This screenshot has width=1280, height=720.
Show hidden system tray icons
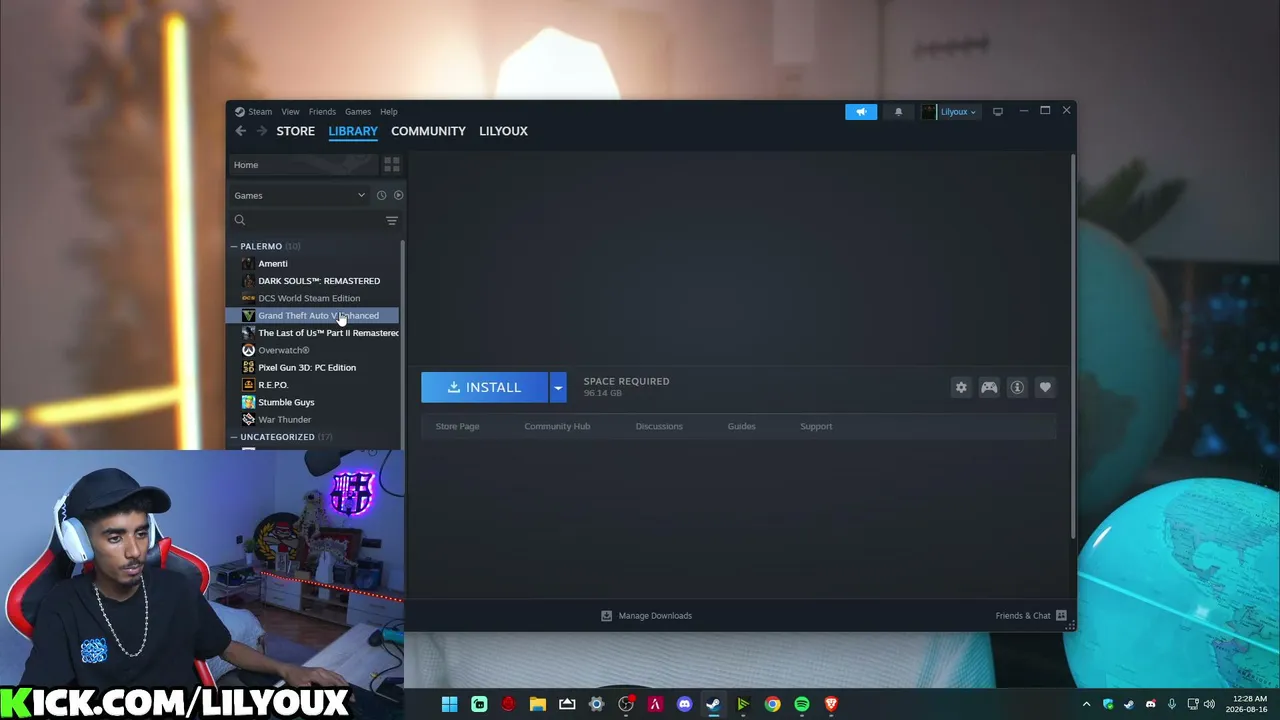click(x=1086, y=704)
